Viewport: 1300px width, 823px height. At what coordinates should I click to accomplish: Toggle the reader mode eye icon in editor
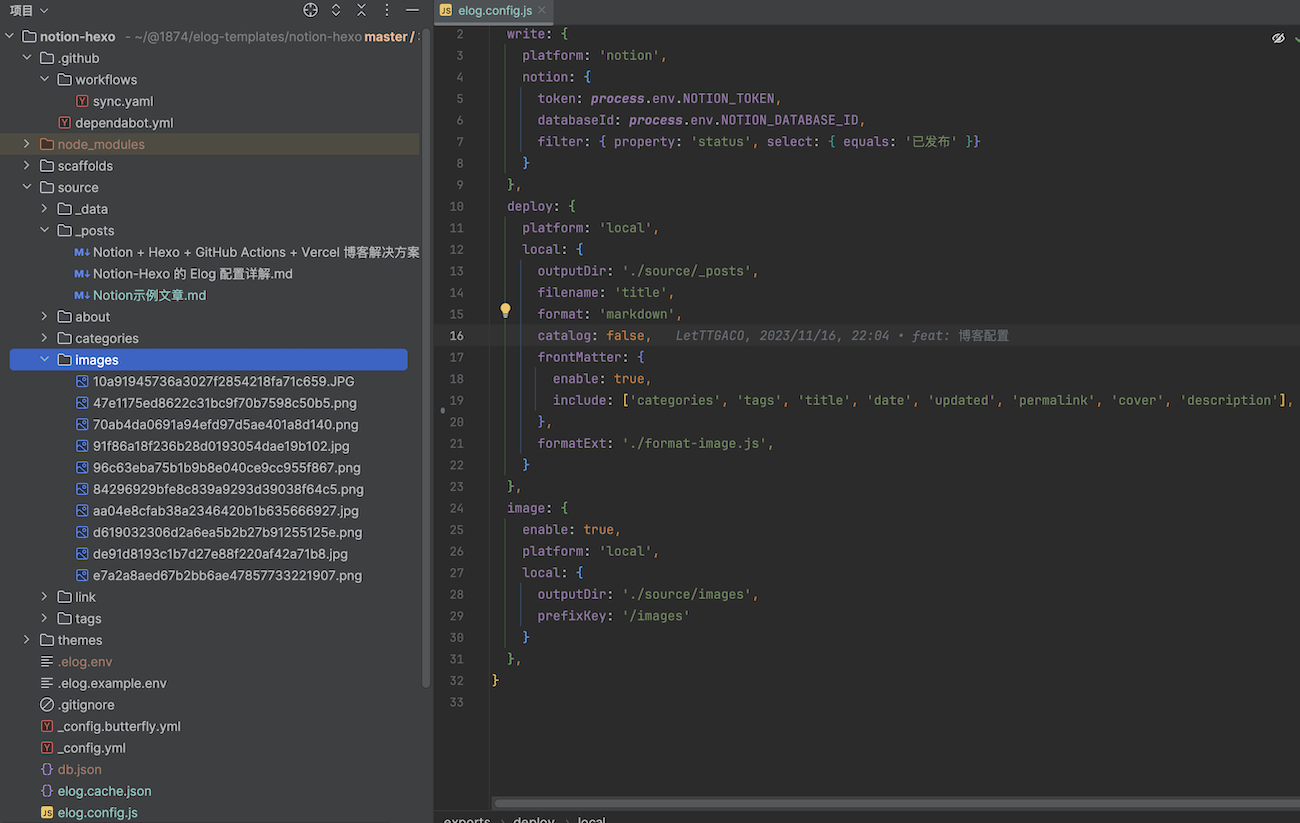click(x=1277, y=38)
